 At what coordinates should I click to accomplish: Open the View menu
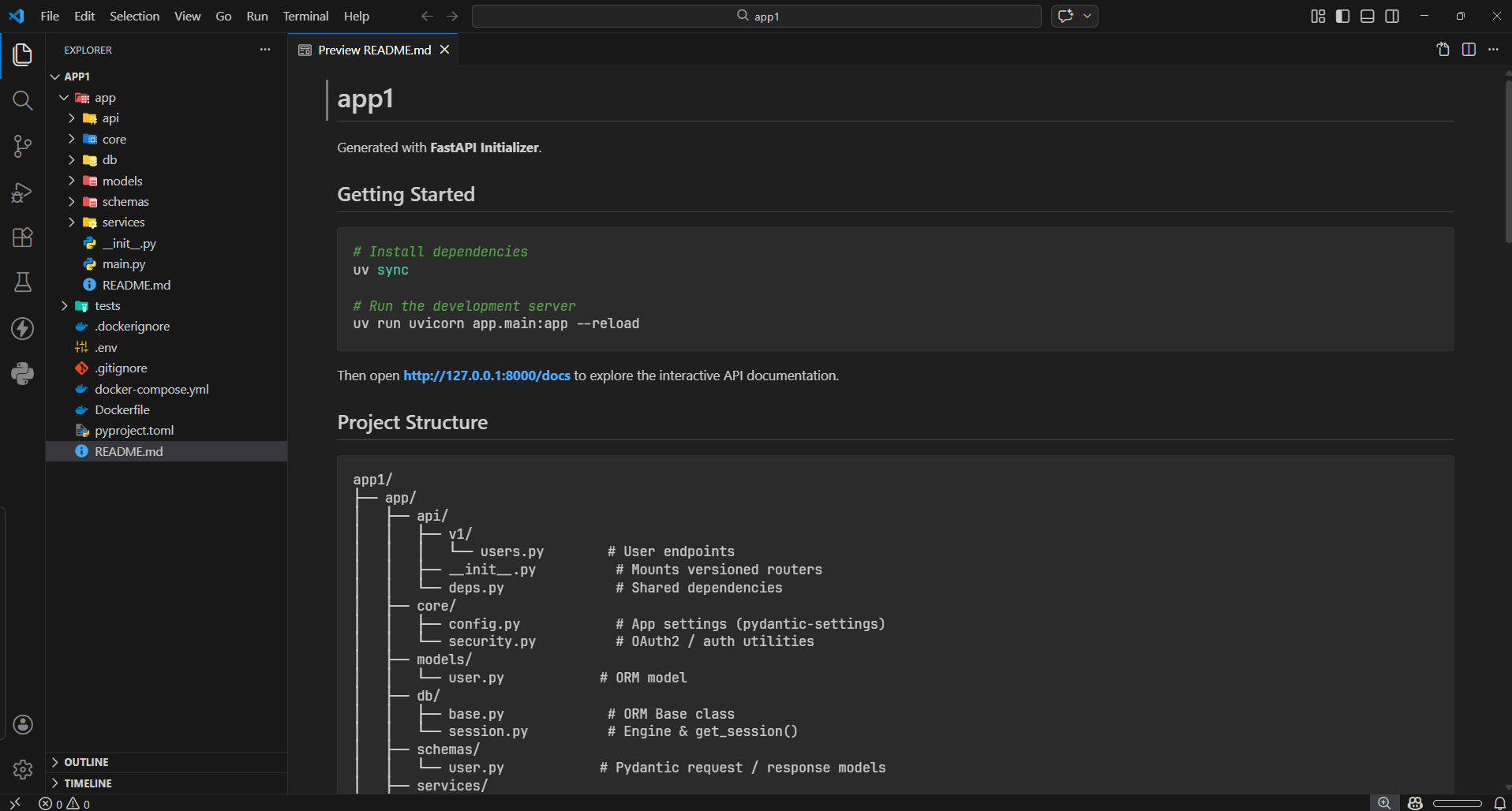[x=187, y=16]
